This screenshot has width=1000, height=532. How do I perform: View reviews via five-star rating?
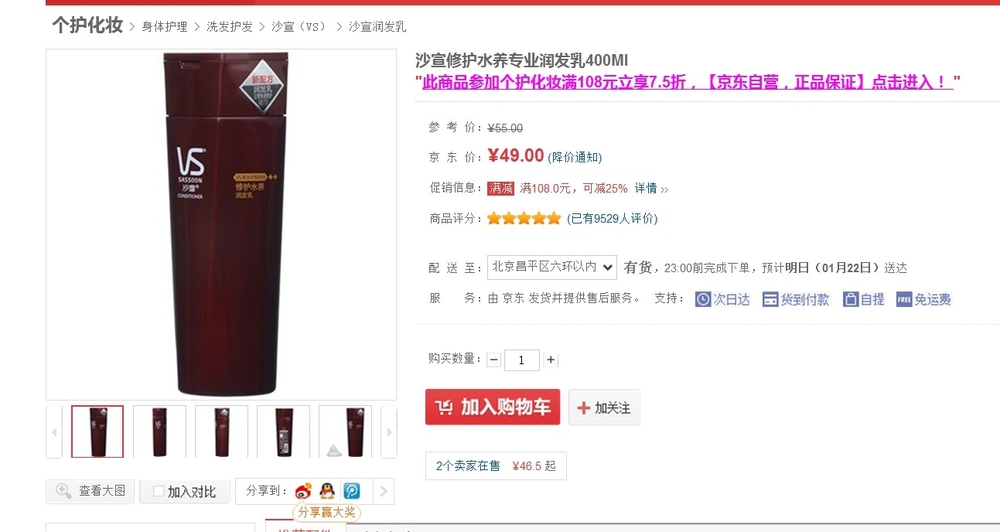[x=524, y=219]
